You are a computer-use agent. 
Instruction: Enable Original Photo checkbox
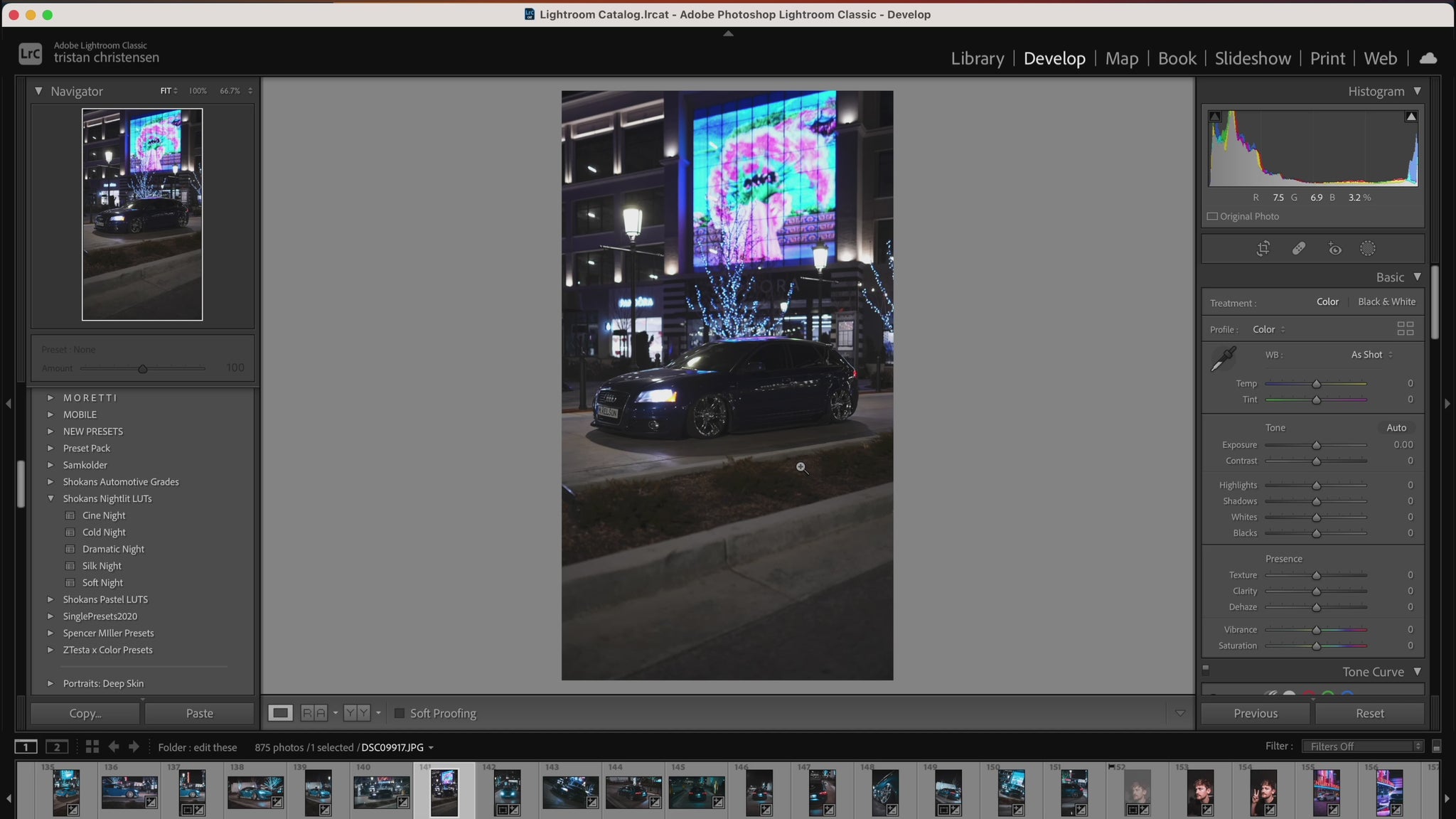pos(1213,216)
